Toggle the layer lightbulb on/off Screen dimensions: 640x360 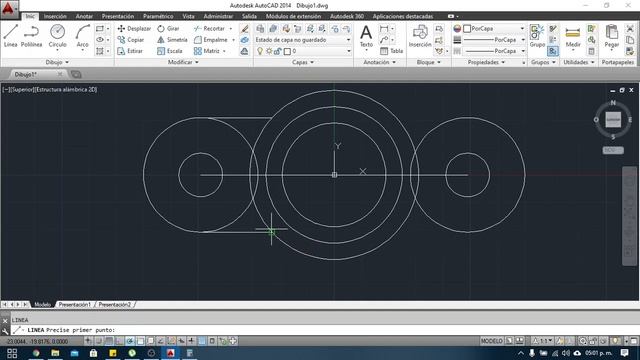[260, 51]
